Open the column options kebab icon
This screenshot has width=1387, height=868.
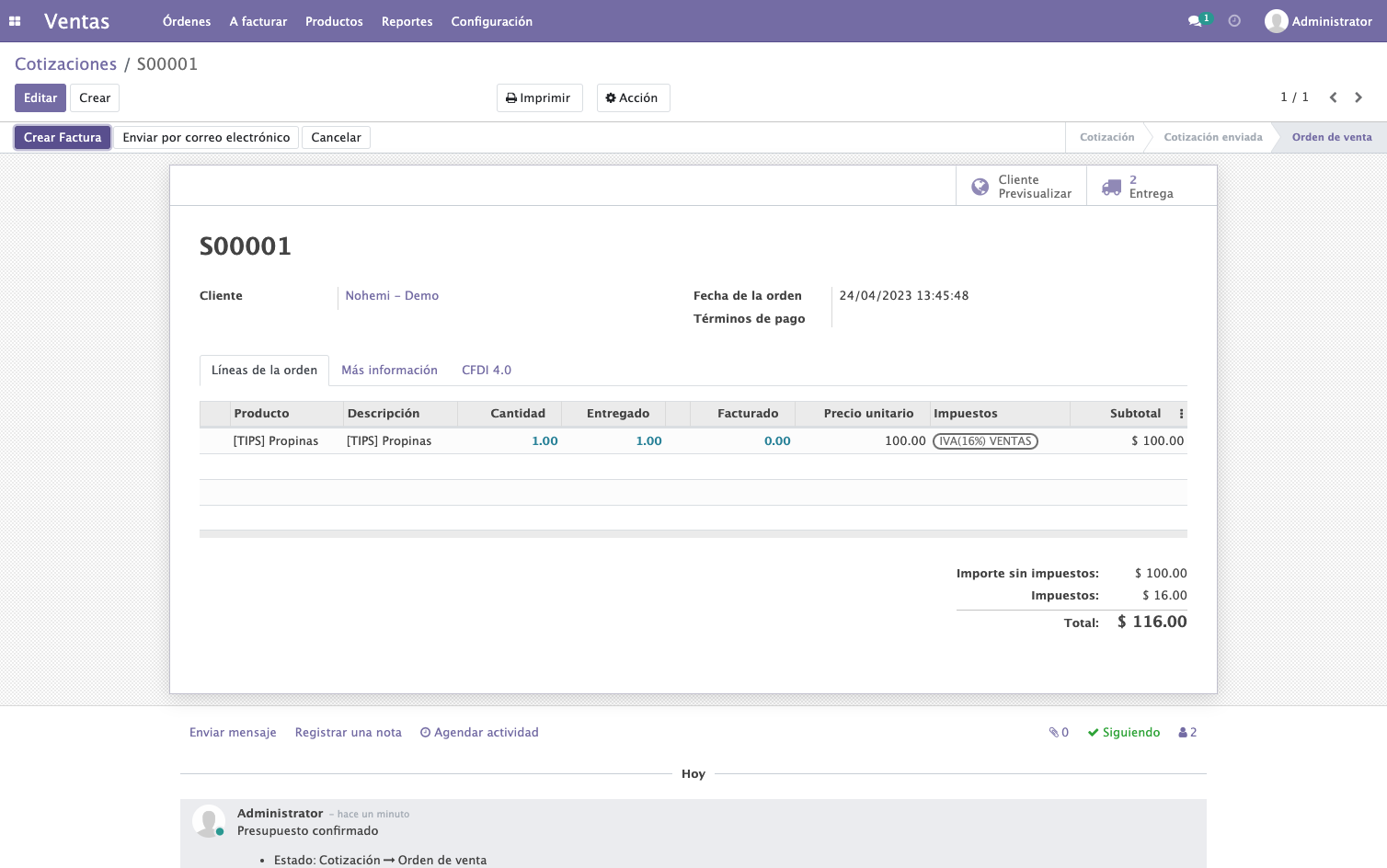coord(1182,414)
